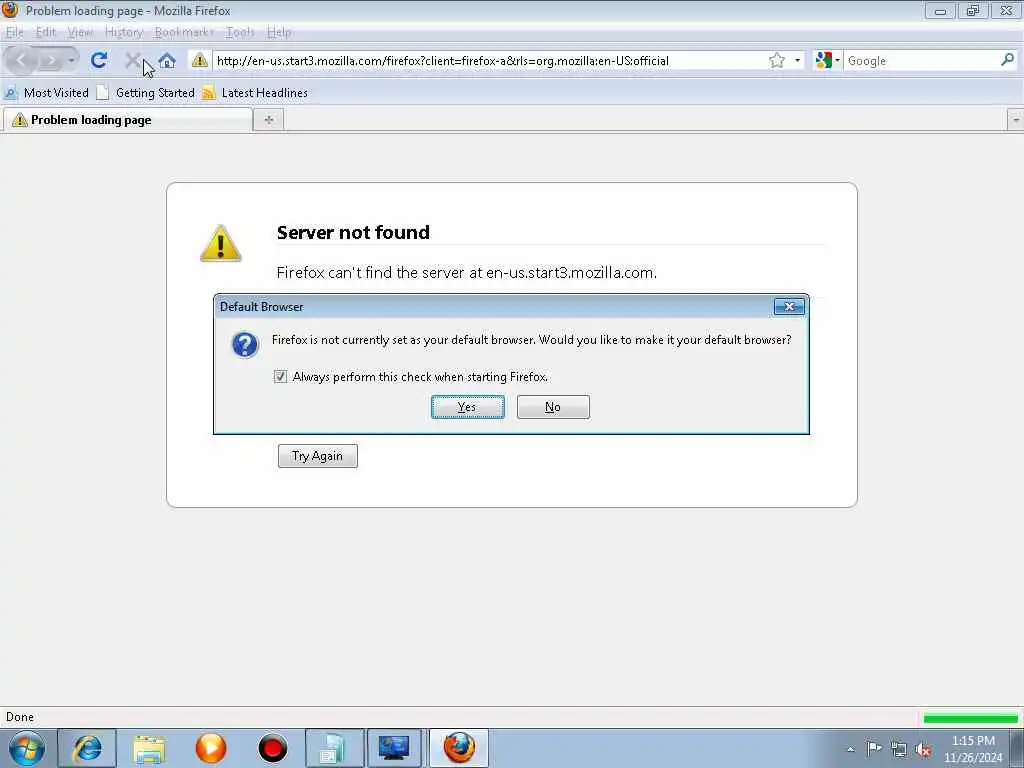Image resolution: width=1024 pixels, height=768 pixels.
Task: Open Windows Explorer folder in taskbar
Action: pos(149,748)
